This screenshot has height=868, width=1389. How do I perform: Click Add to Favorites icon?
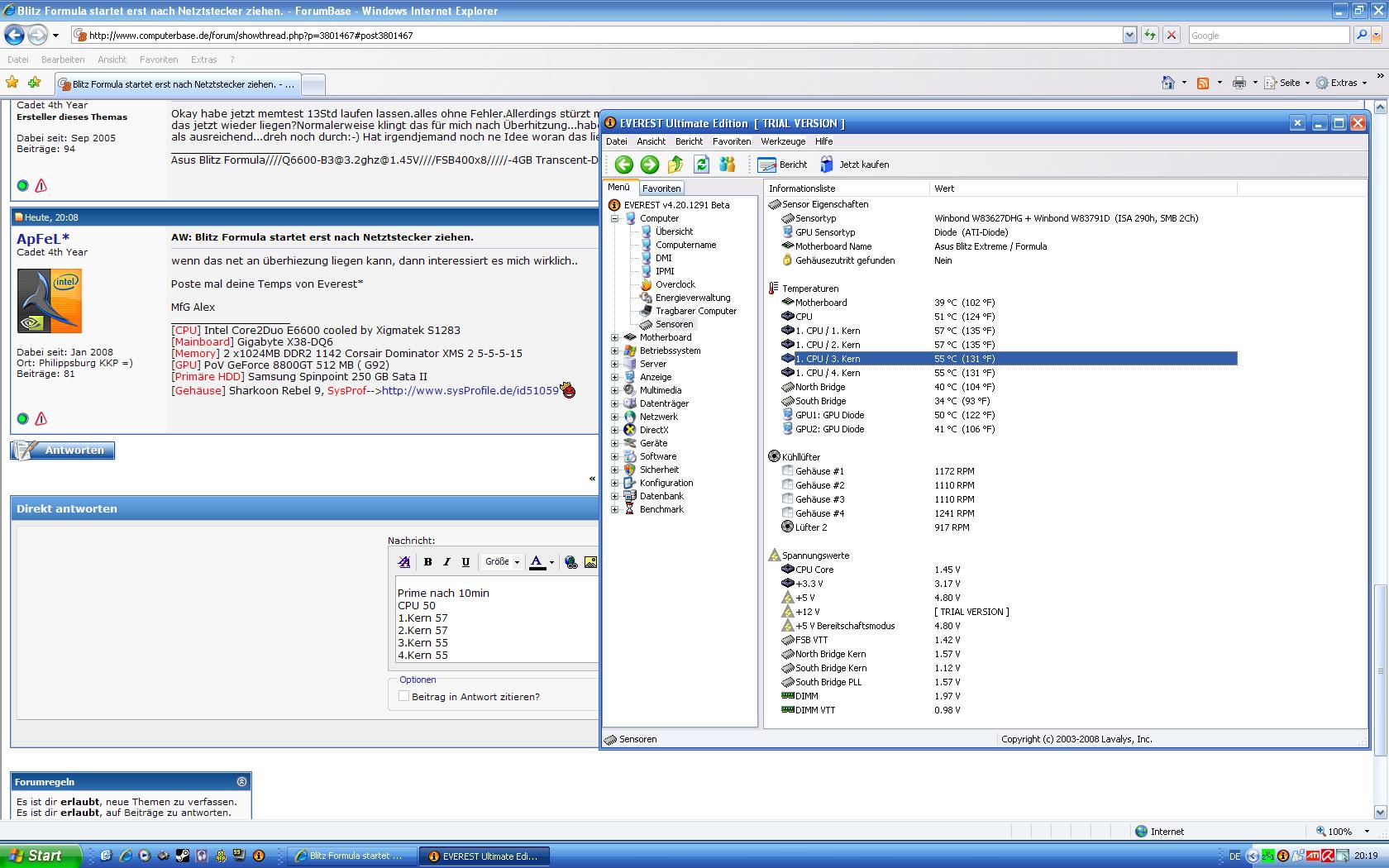pos(34,83)
